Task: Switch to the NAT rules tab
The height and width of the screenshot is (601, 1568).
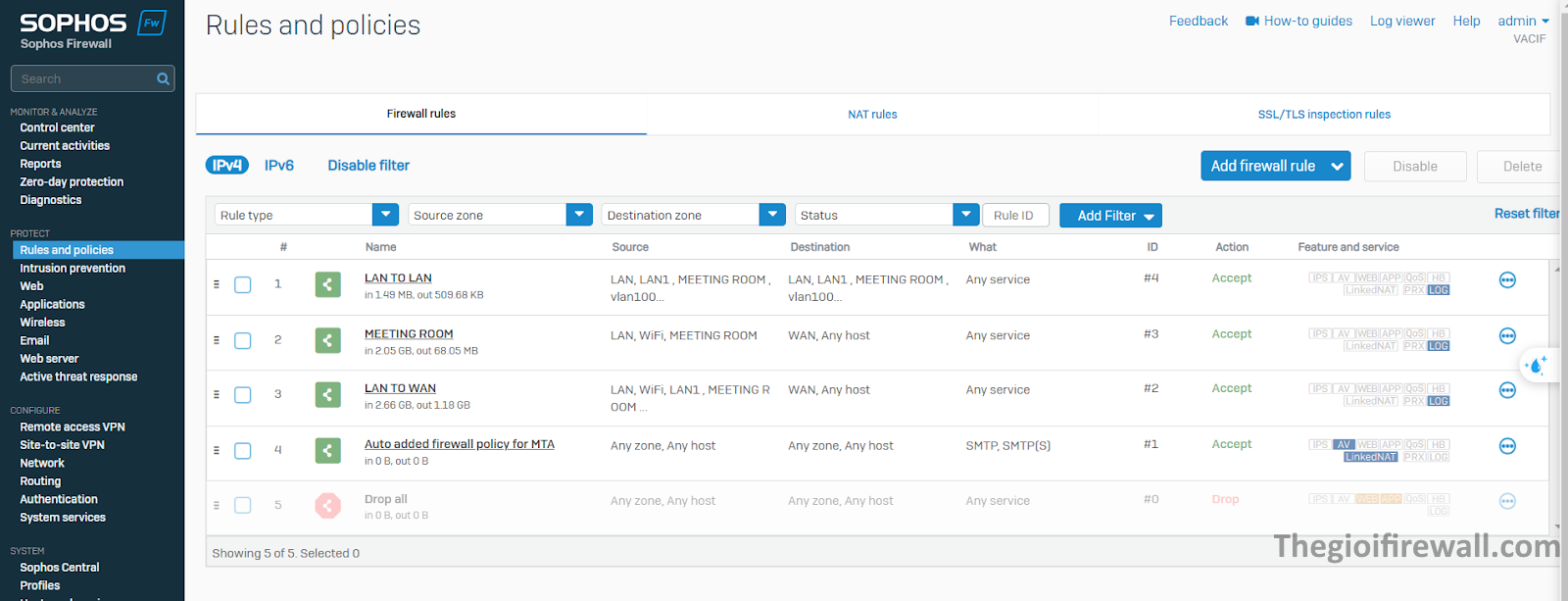Action: coord(872,115)
